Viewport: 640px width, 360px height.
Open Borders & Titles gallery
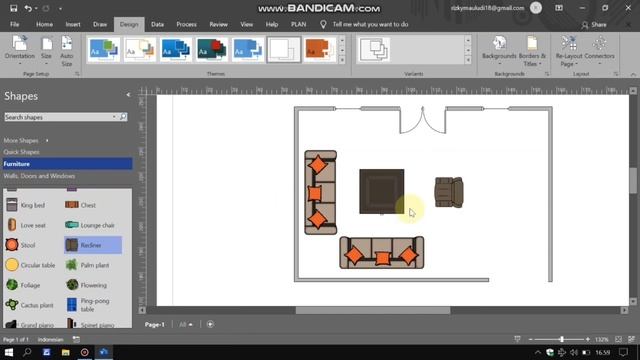point(532,51)
